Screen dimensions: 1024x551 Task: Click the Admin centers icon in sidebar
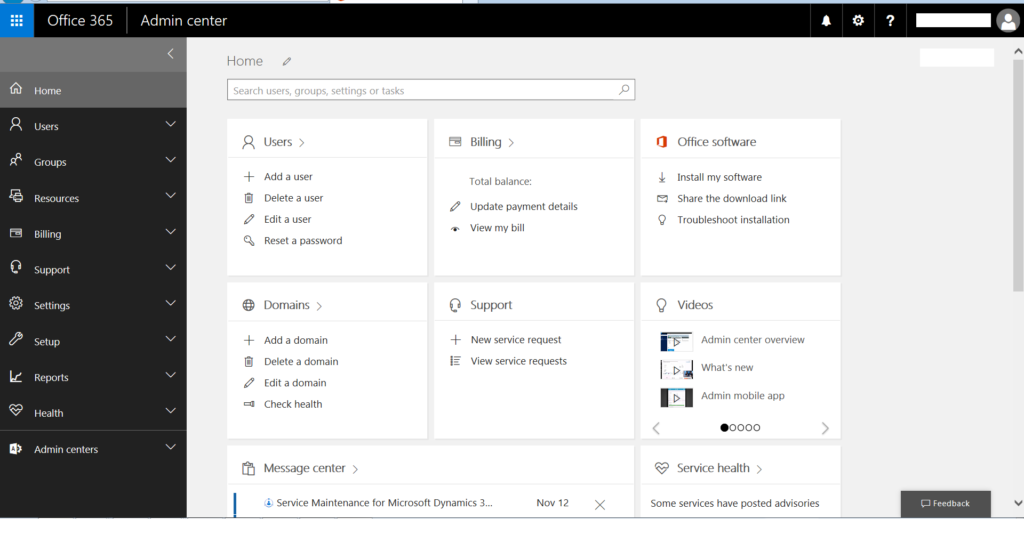pyautogui.click(x=16, y=448)
